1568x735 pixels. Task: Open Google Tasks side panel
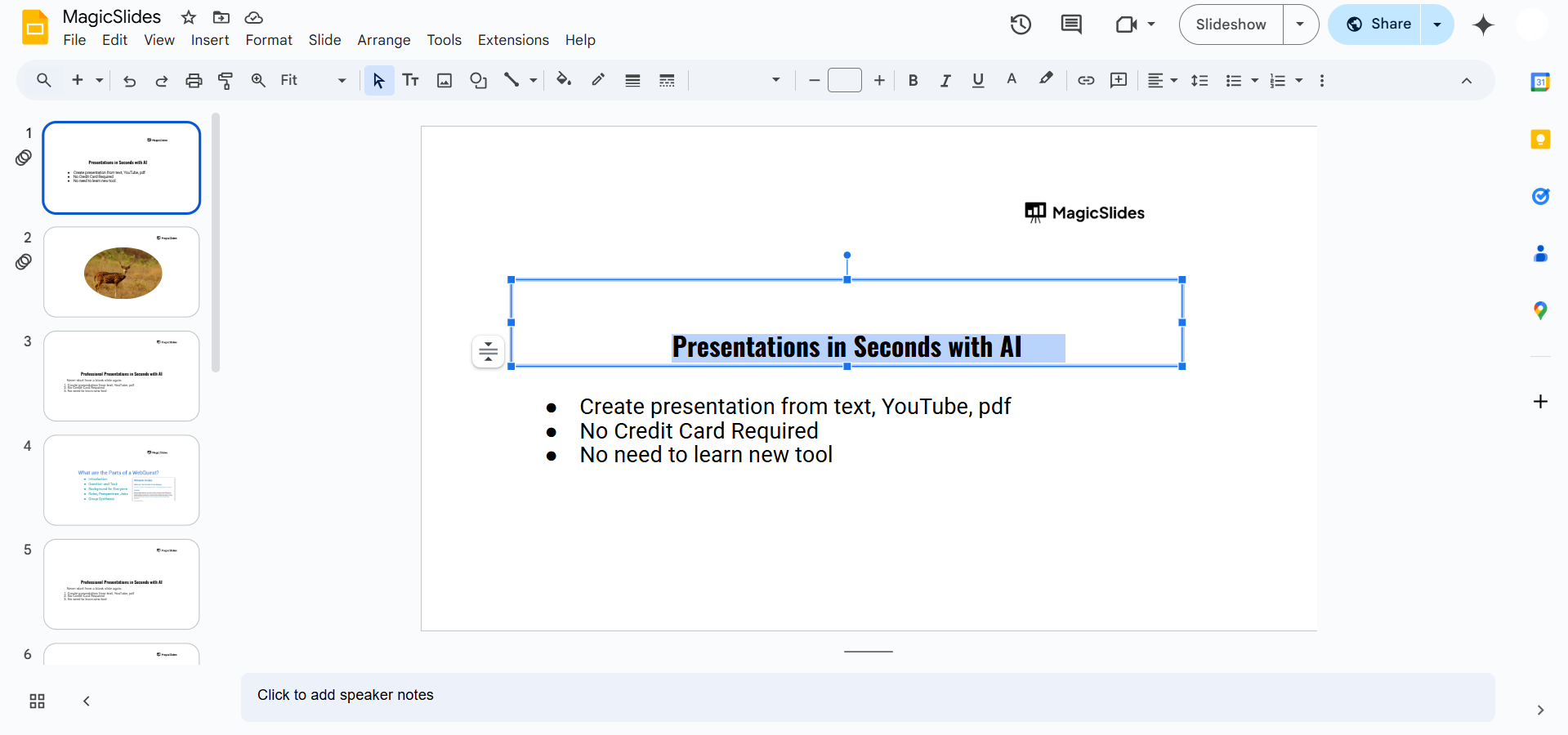[x=1540, y=196]
